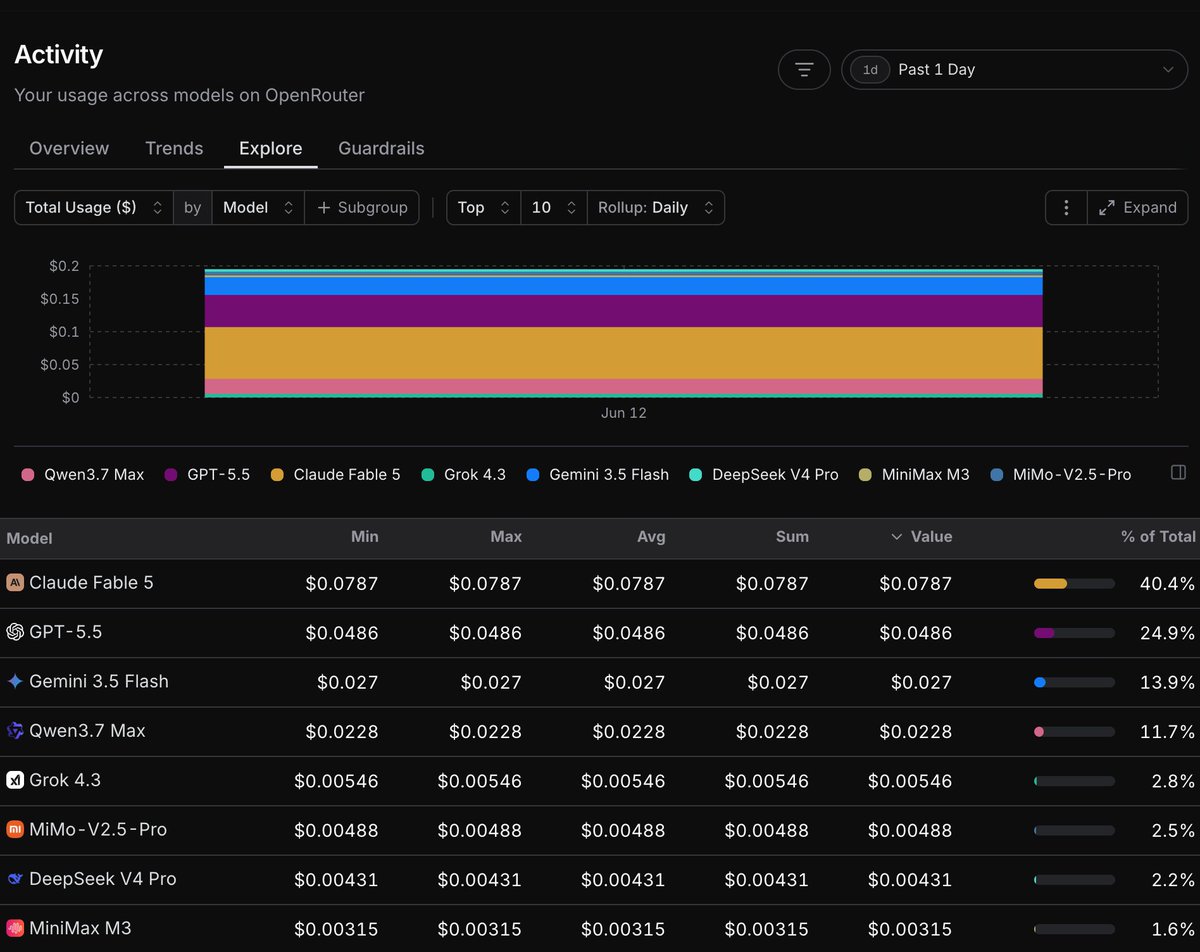Click the purple GPT-5.5 chart band
The width and height of the screenshot is (1200, 952).
[624, 311]
